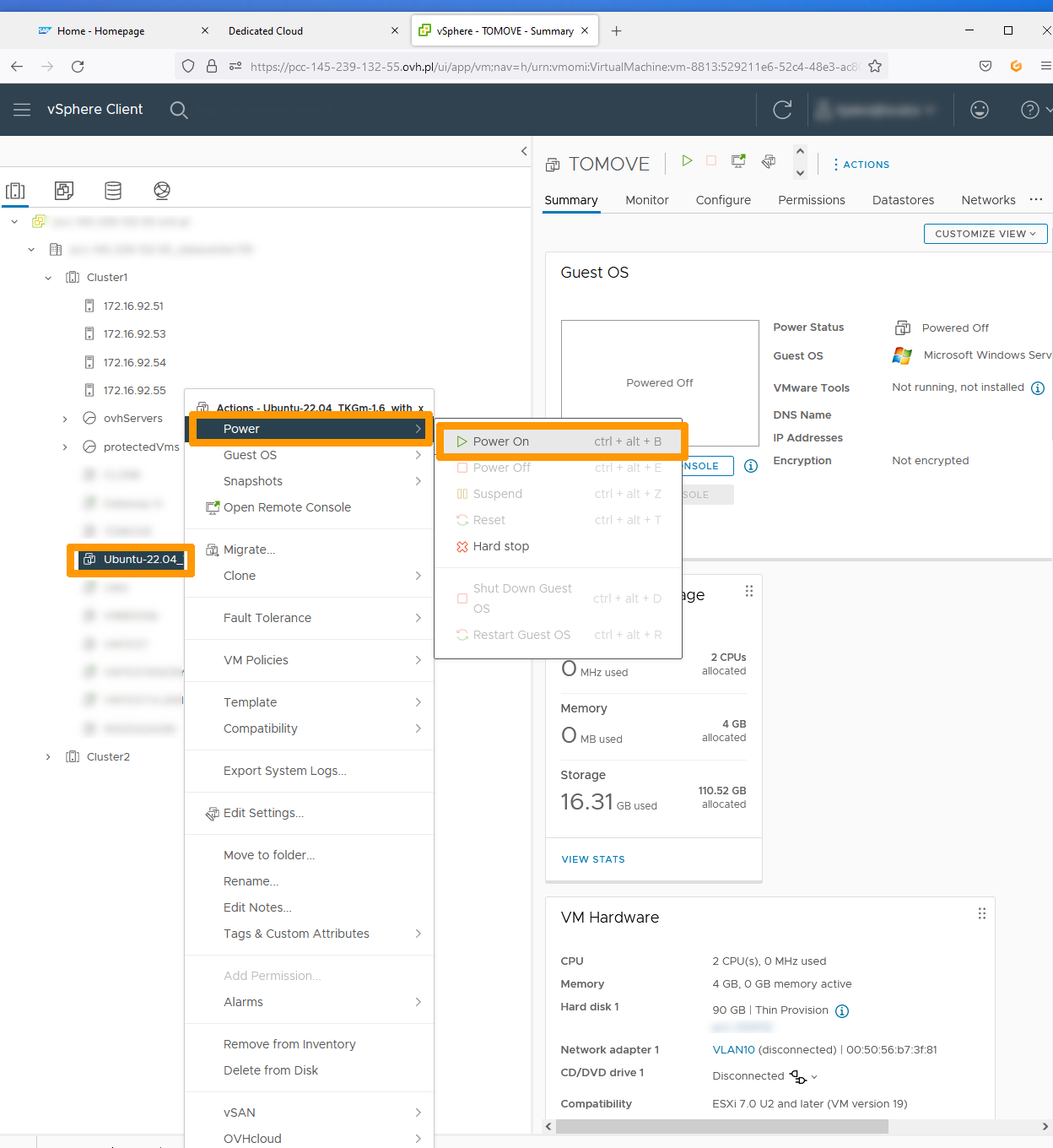Launch remote console icon next to TOMOVE

[738, 160]
